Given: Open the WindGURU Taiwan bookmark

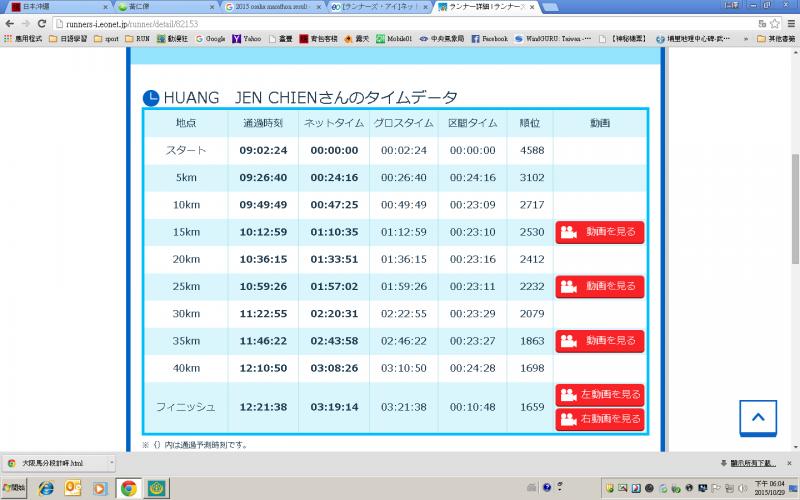Looking at the screenshot, I should pyautogui.click(x=553, y=39).
